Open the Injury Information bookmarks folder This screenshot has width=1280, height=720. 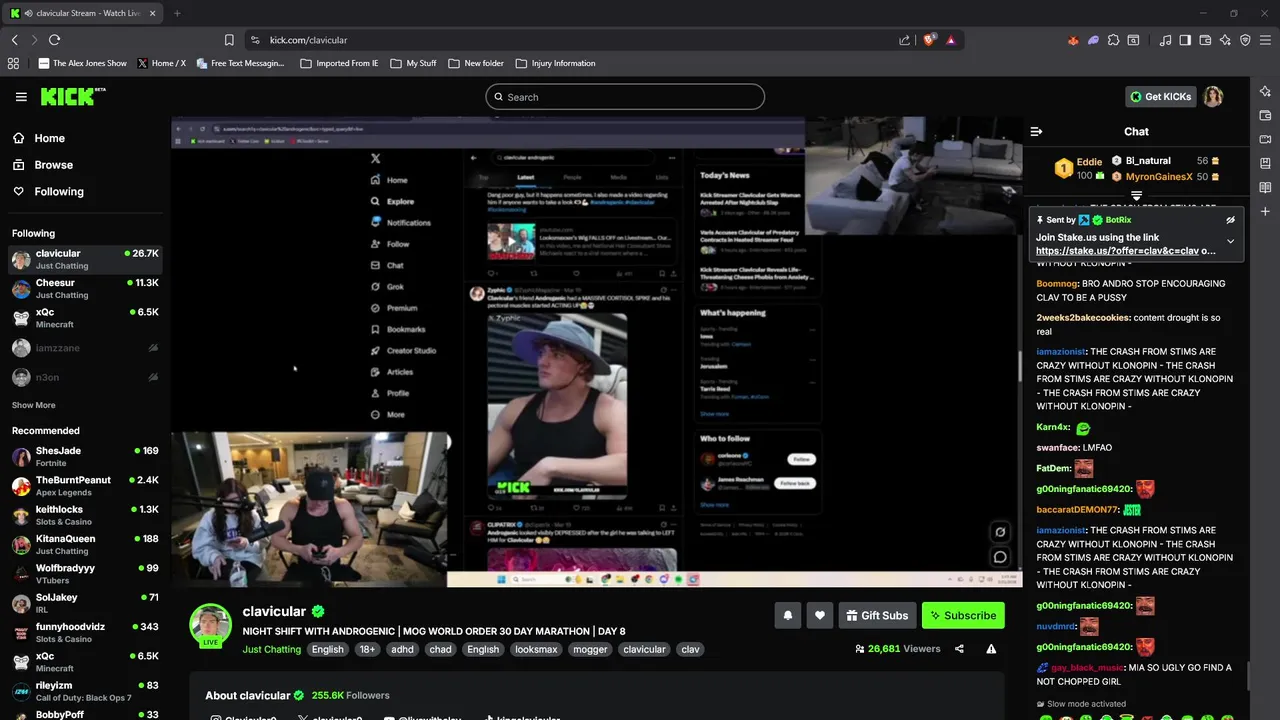coord(555,63)
